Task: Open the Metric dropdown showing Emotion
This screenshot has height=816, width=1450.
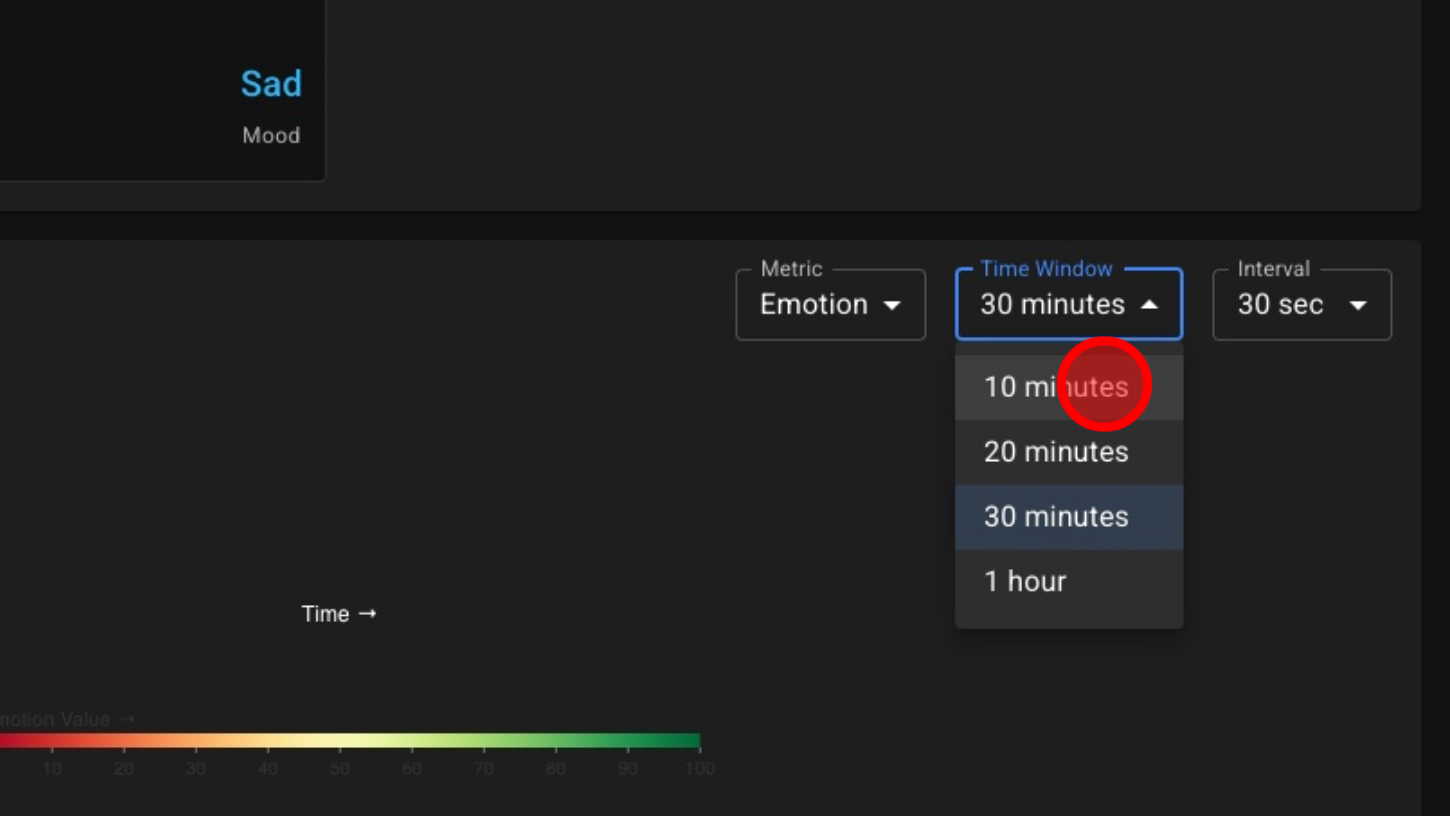Action: (x=829, y=305)
